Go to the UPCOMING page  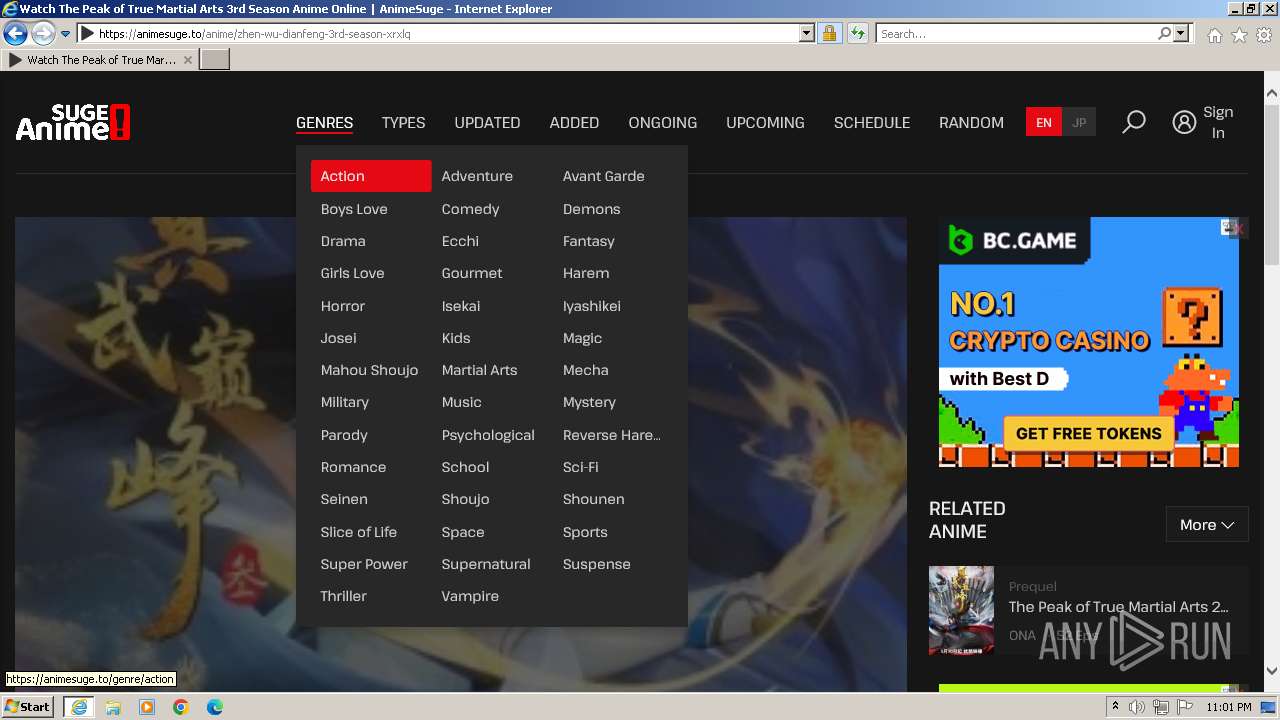coord(765,122)
